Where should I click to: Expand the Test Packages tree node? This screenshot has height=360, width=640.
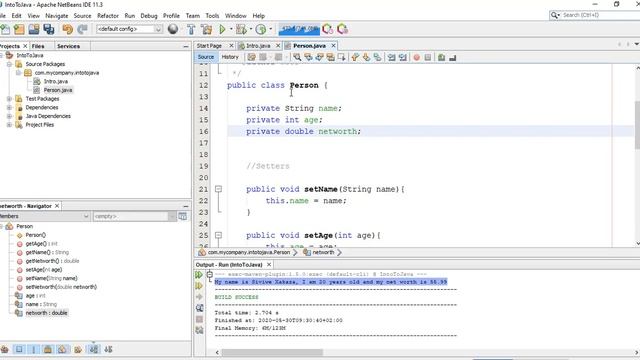tap(9, 99)
